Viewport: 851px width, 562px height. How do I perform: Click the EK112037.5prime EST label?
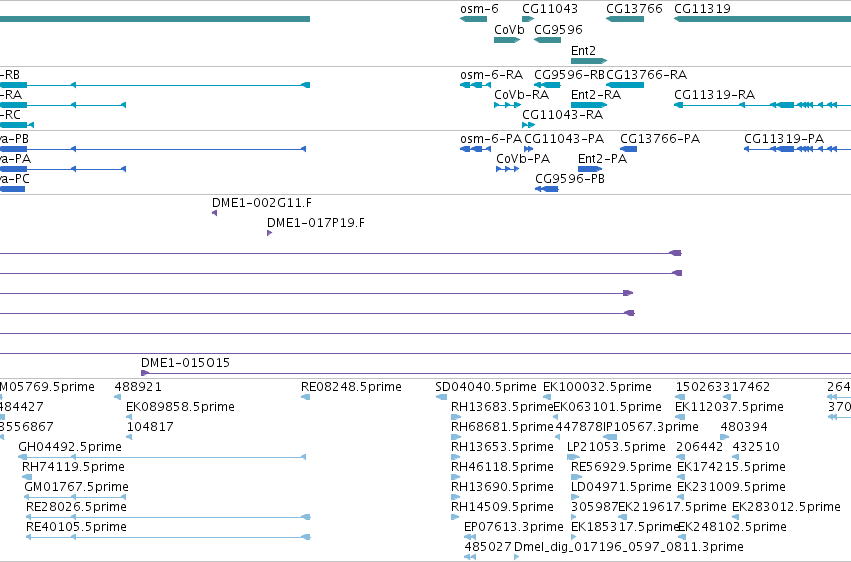[x=729, y=406]
